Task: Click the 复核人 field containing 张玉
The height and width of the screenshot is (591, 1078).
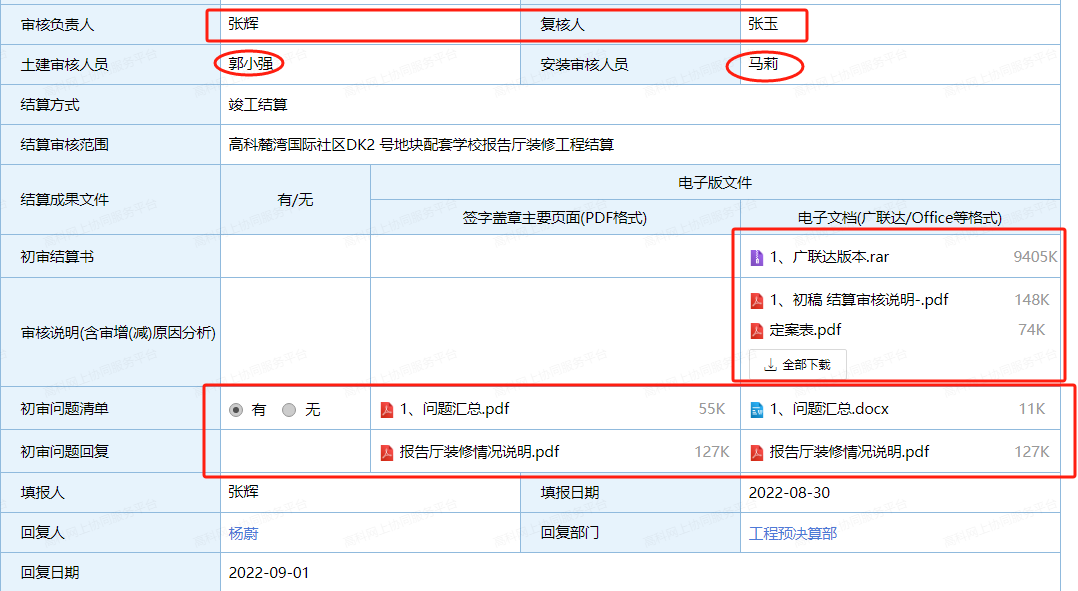Action: 763,24
